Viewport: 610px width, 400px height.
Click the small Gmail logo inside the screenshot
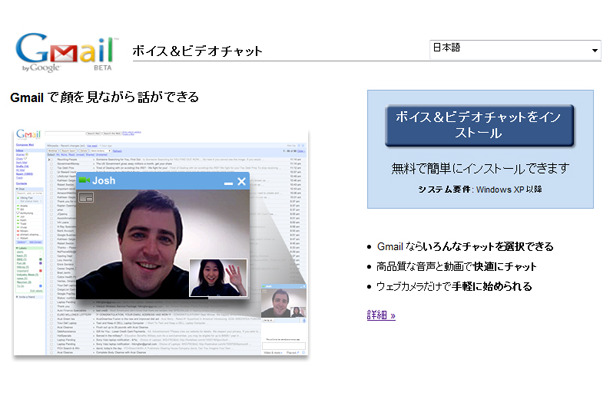tap(28, 134)
